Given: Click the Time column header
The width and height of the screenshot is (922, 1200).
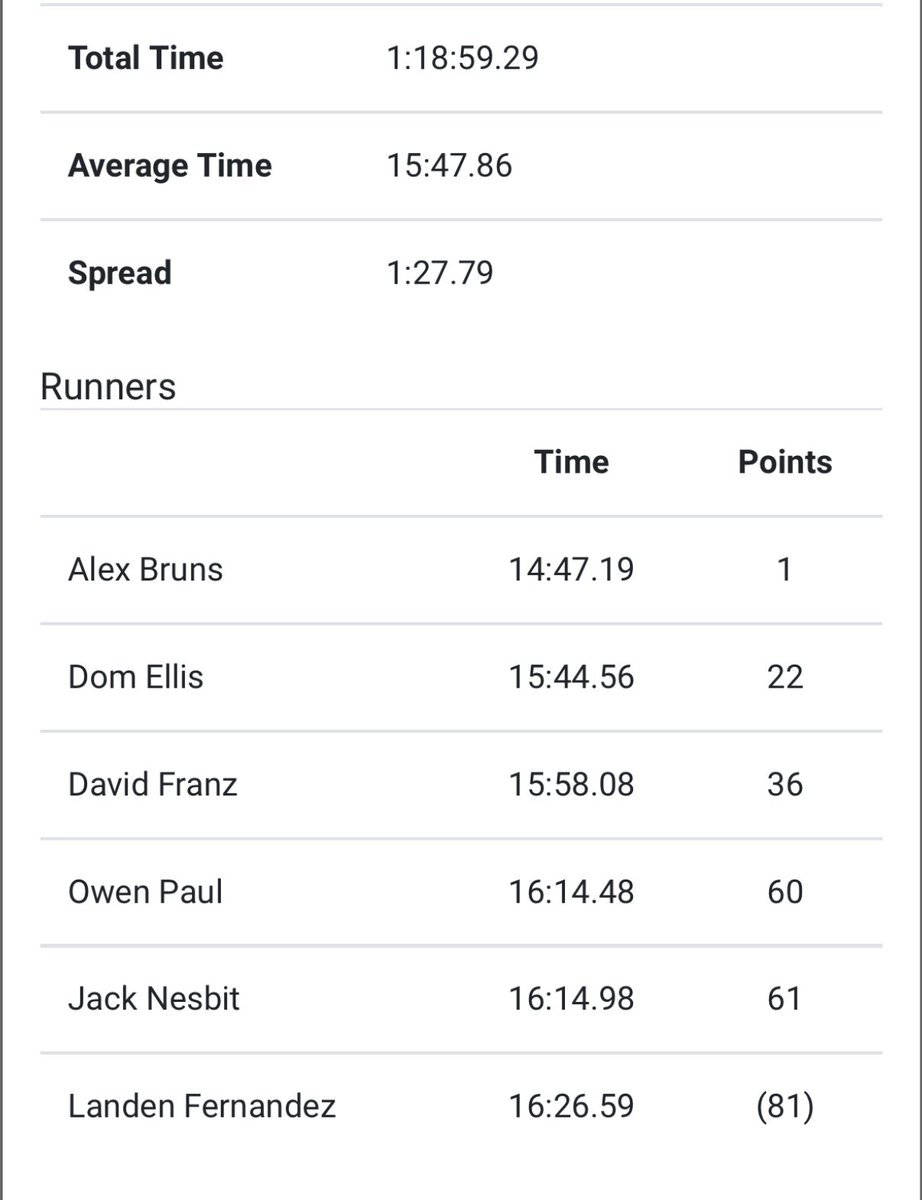Looking at the screenshot, I should (571, 462).
